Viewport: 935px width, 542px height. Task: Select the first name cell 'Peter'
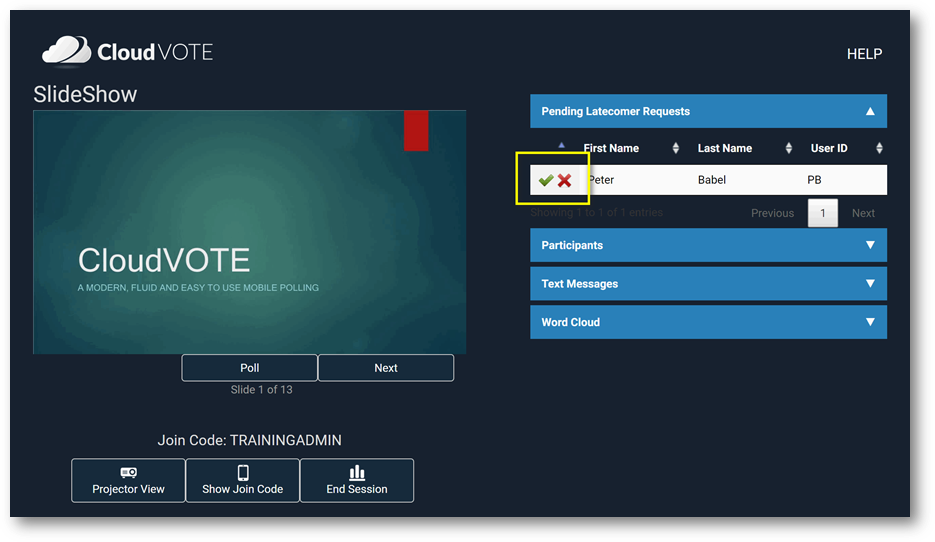[x=600, y=180]
